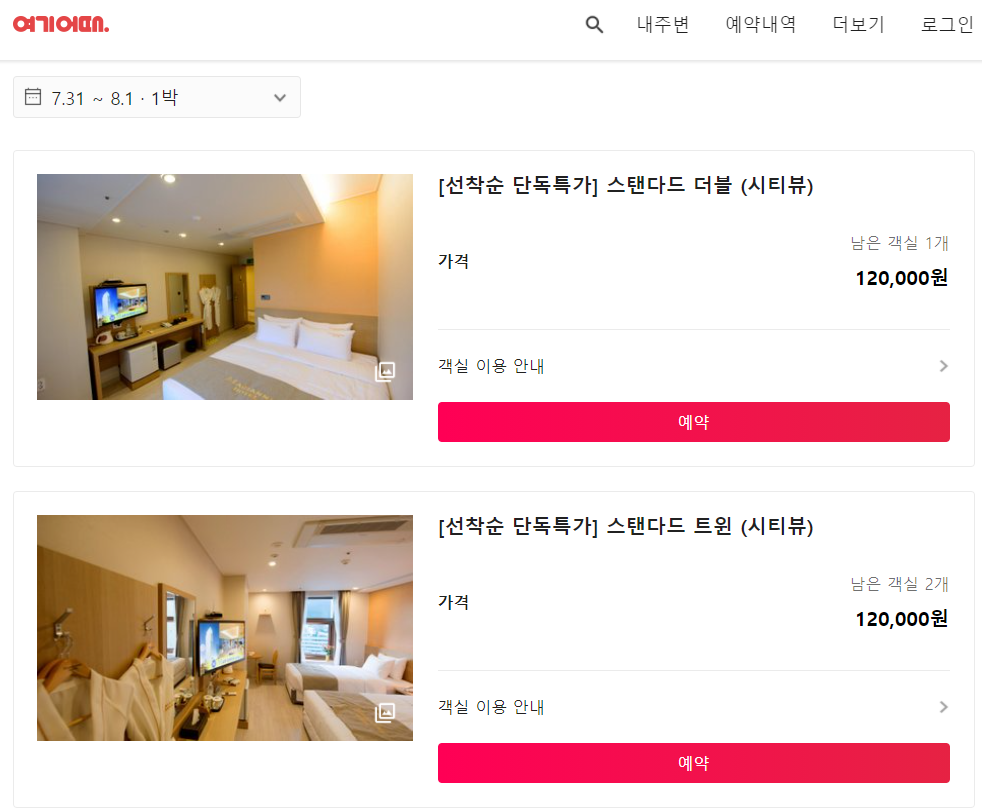View the standard double room photo
The height and width of the screenshot is (812, 982).
225,287
